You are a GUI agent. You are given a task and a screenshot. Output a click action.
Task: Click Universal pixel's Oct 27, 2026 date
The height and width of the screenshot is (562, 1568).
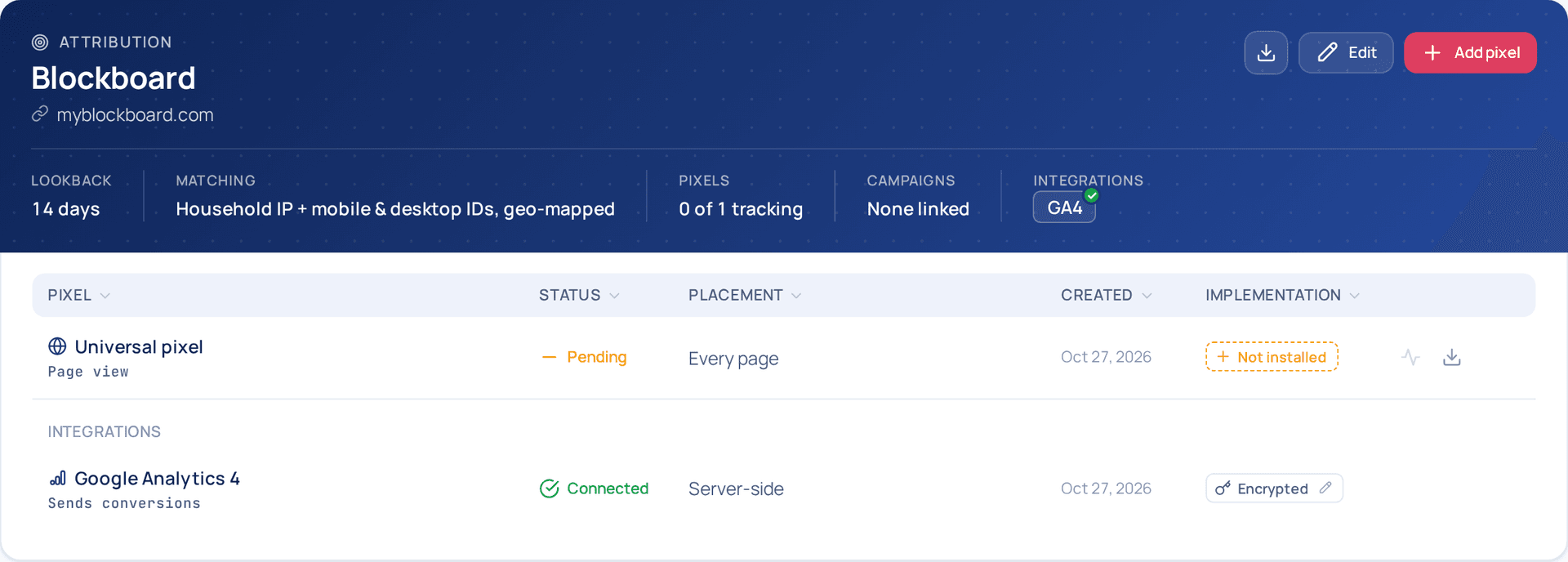[1106, 357]
